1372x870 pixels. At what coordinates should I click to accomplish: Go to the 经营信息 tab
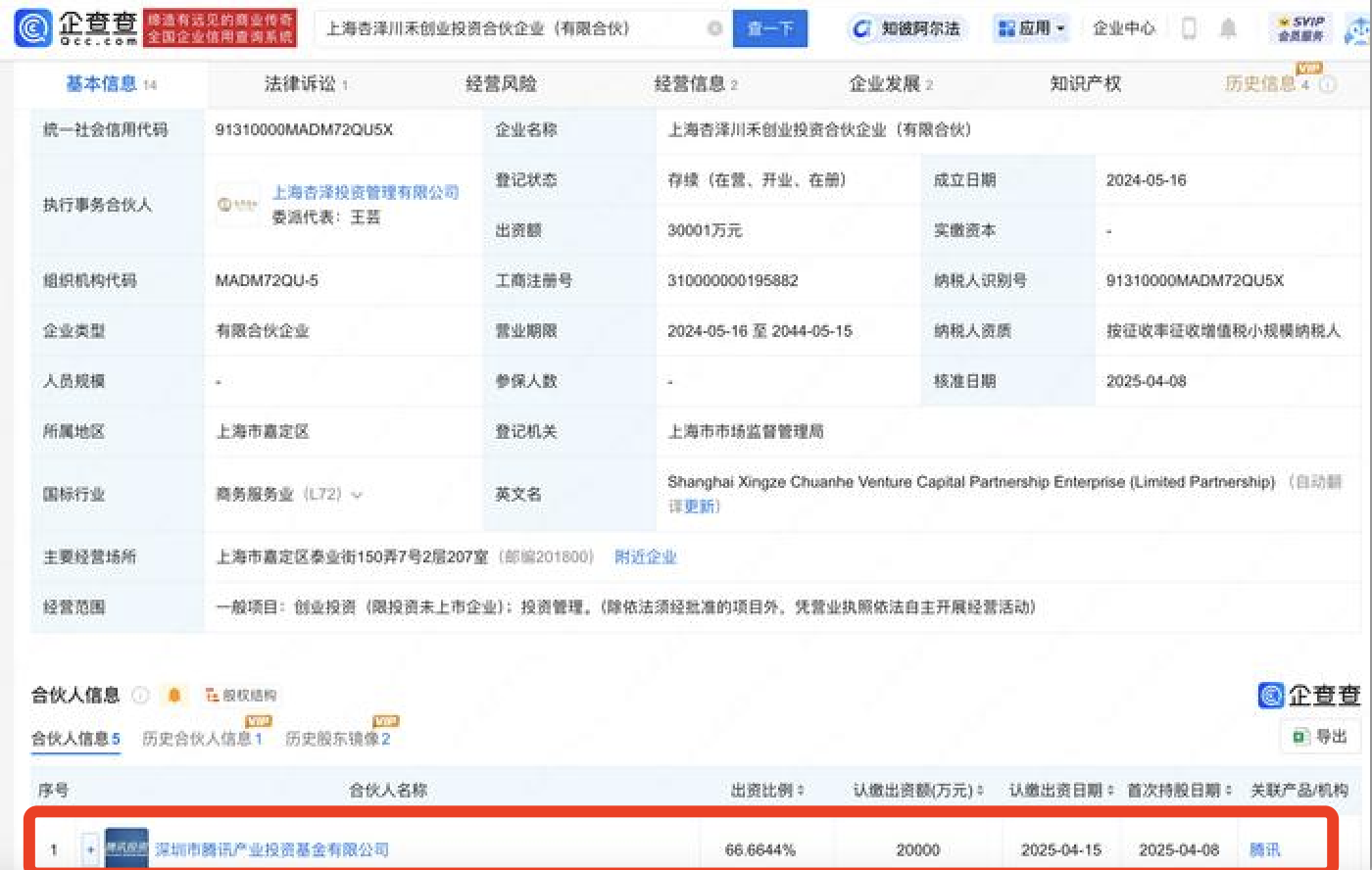coord(696,84)
